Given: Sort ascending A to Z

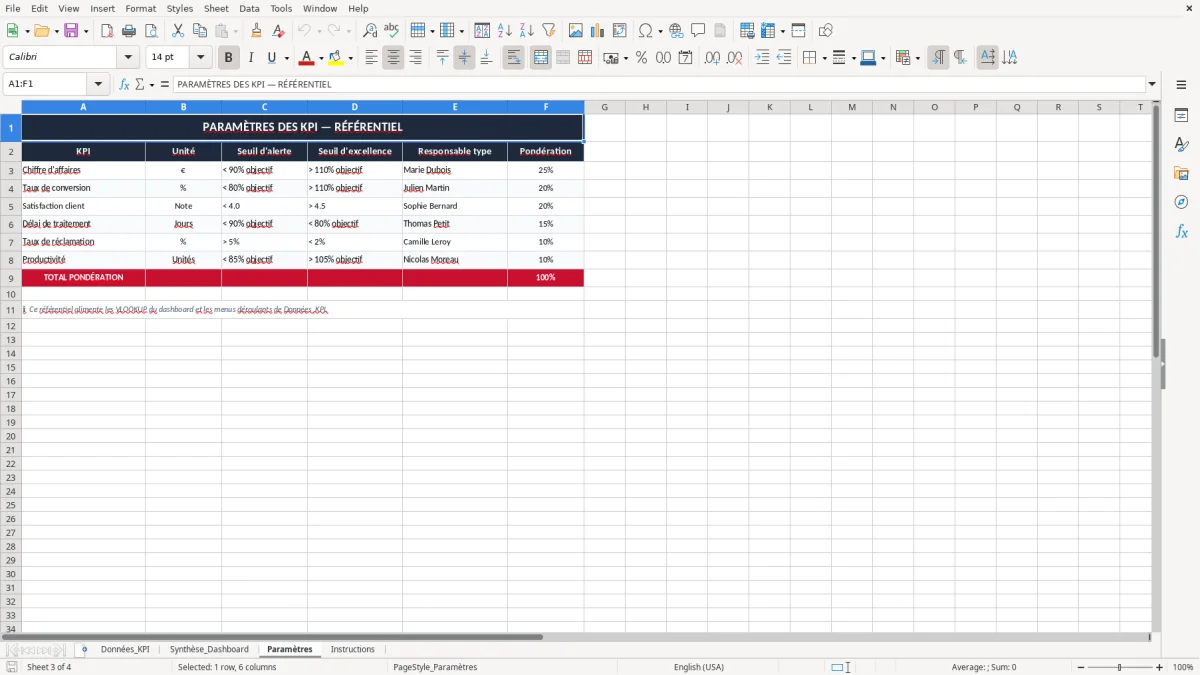Looking at the screenshot, I should point(505,31).
